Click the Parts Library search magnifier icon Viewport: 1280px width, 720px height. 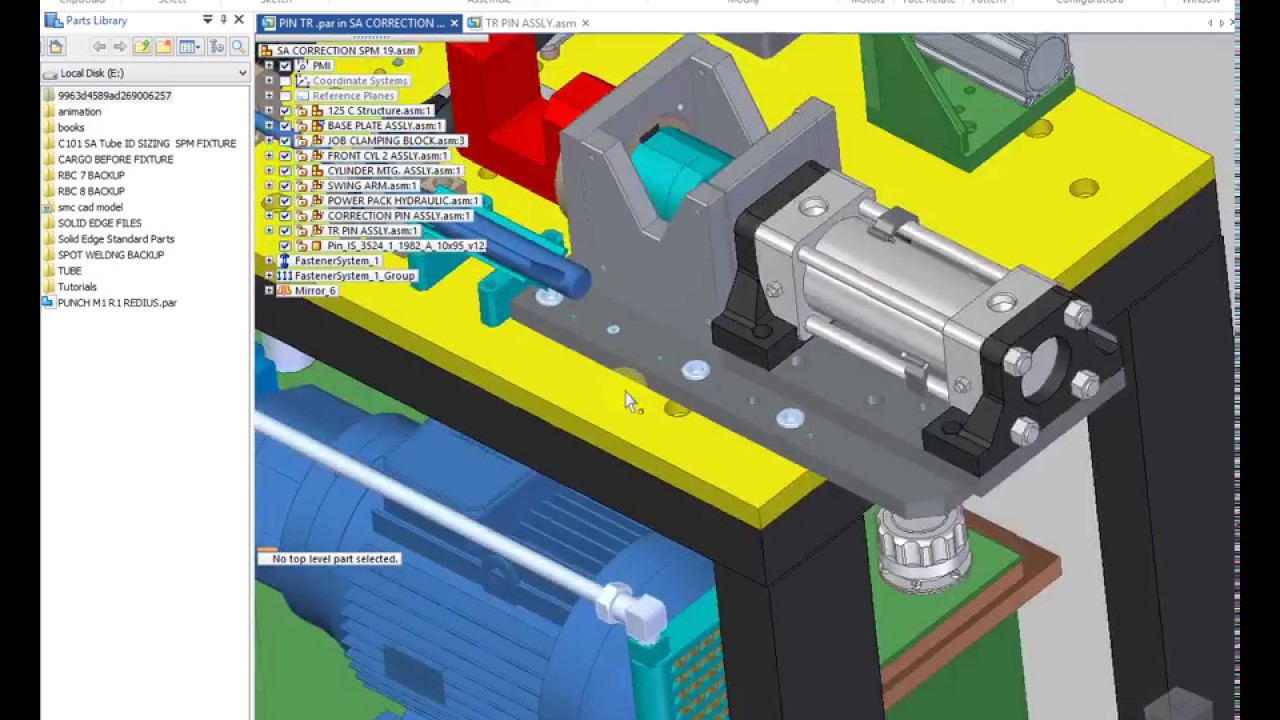(238, 46)
